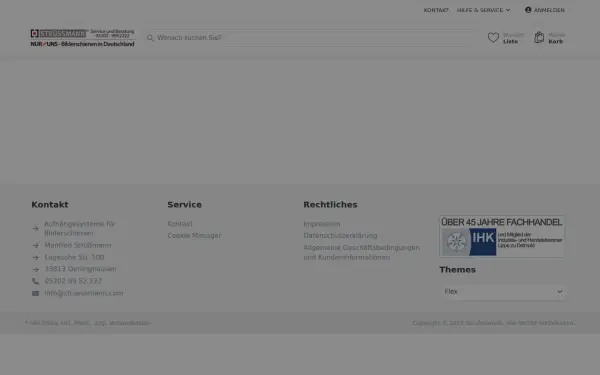Image resolution: width=600 pixels, height=375 pixels.
Task: Expand the Hilfe & Service menu
Action: click(483, 10)
